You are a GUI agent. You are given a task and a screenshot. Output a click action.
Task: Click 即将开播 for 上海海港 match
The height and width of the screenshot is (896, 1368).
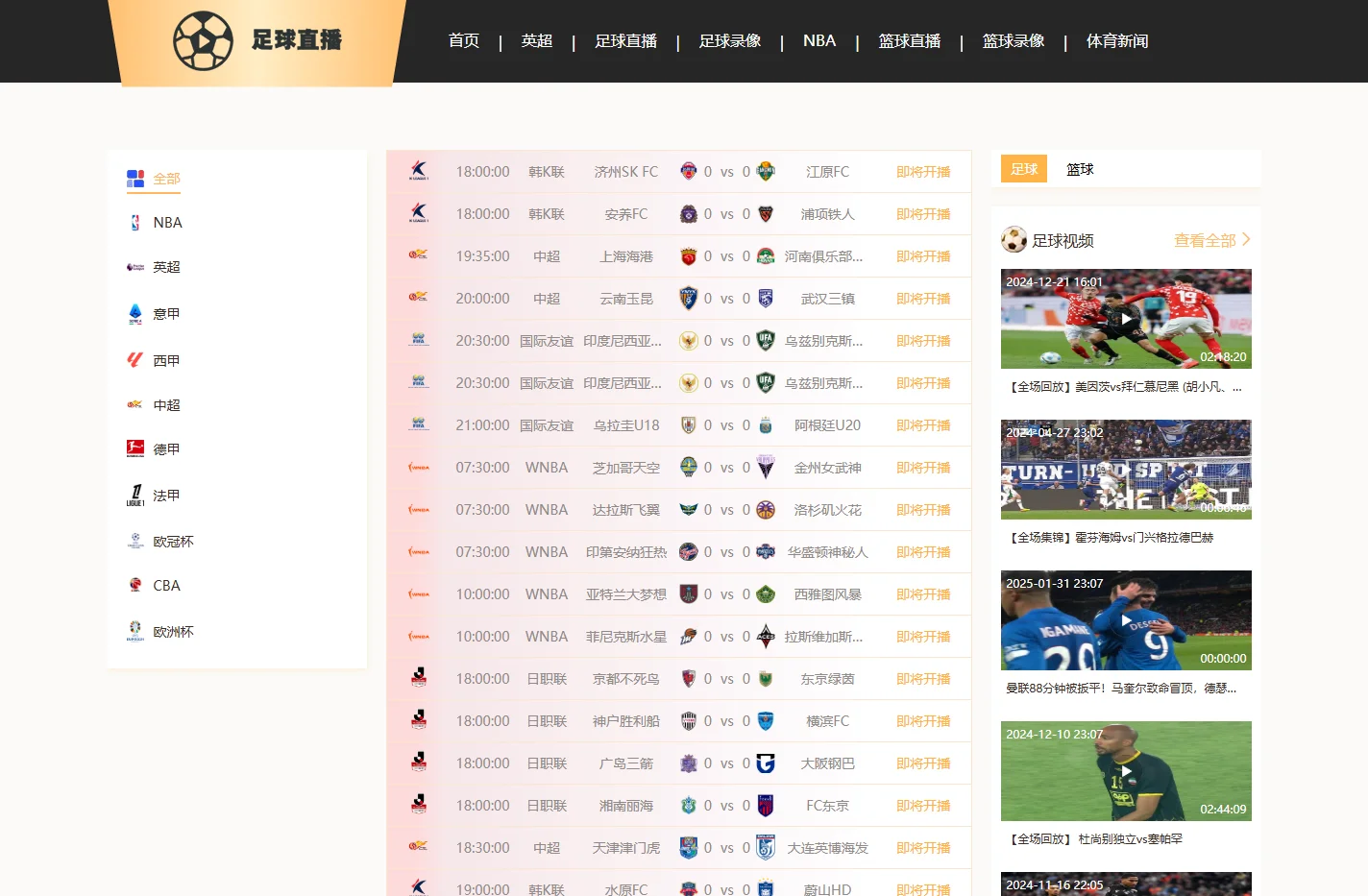coord(923,256)
